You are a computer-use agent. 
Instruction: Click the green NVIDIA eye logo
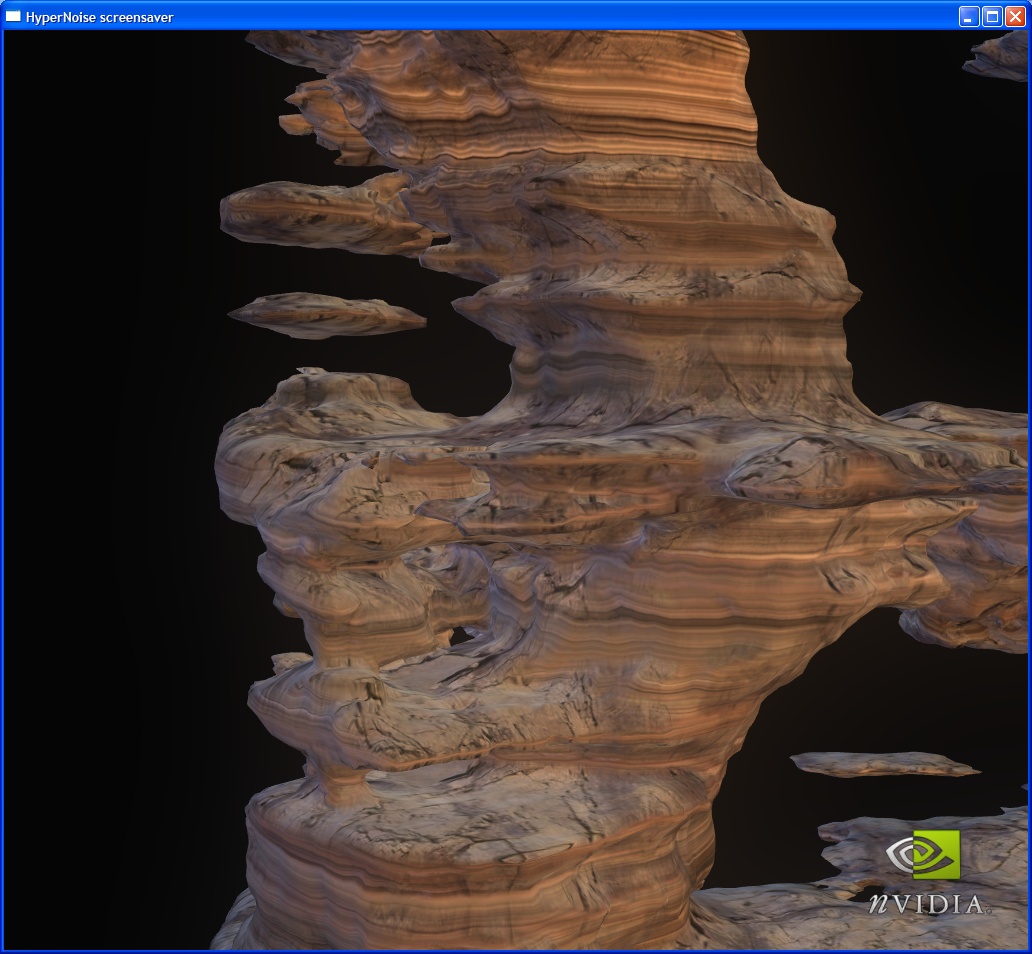click(923, 855)
